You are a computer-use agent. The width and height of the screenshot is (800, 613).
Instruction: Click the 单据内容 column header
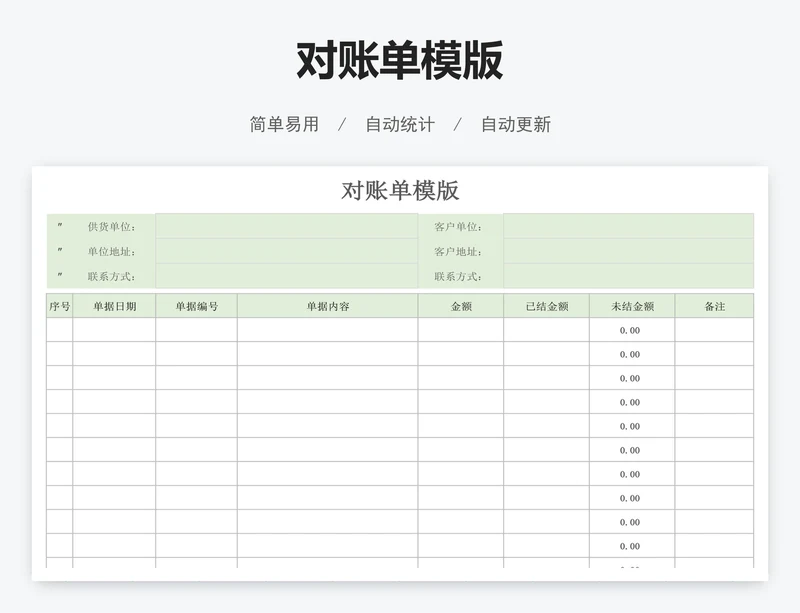(328, 306)
